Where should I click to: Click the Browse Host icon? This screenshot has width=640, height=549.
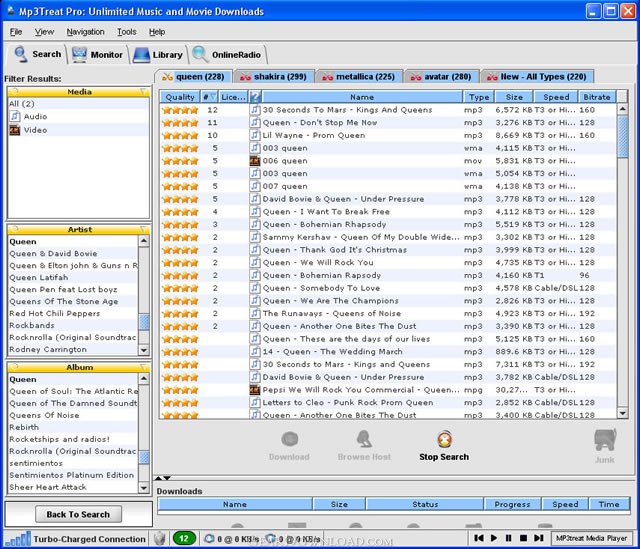point(364,440)
